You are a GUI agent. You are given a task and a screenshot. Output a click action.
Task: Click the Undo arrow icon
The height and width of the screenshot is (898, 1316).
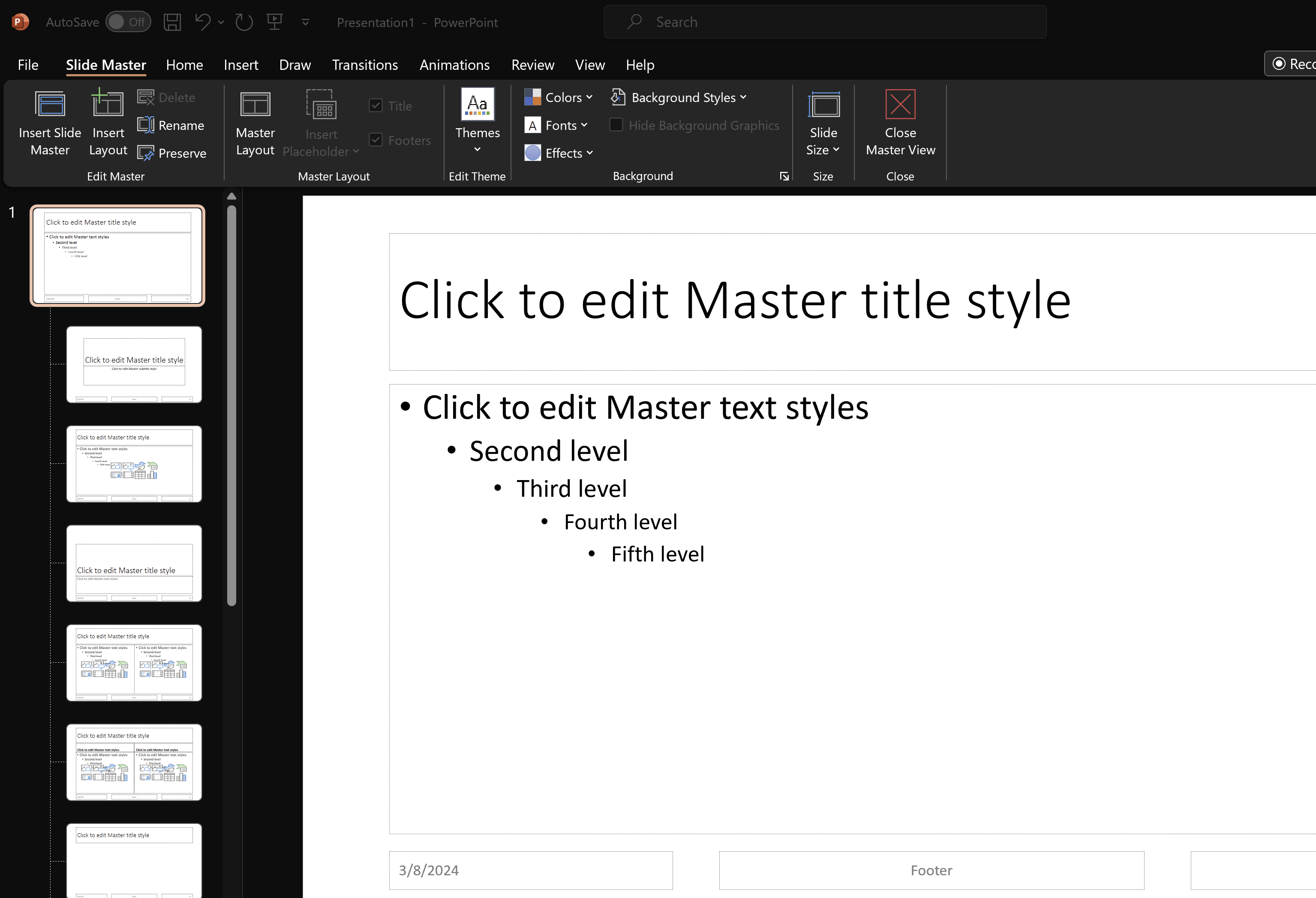click(202, 22)
